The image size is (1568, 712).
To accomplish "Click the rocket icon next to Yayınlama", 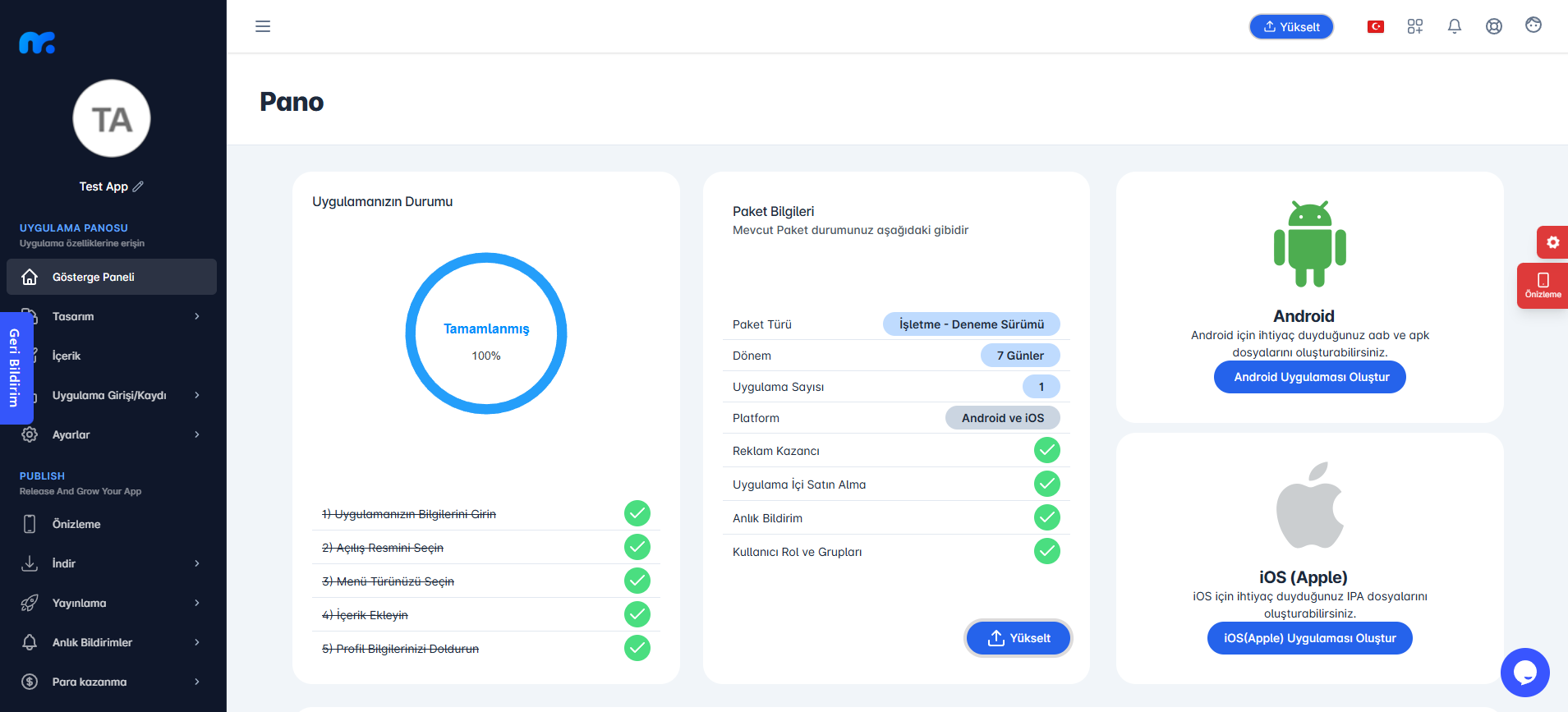I will tap(30, 603).
